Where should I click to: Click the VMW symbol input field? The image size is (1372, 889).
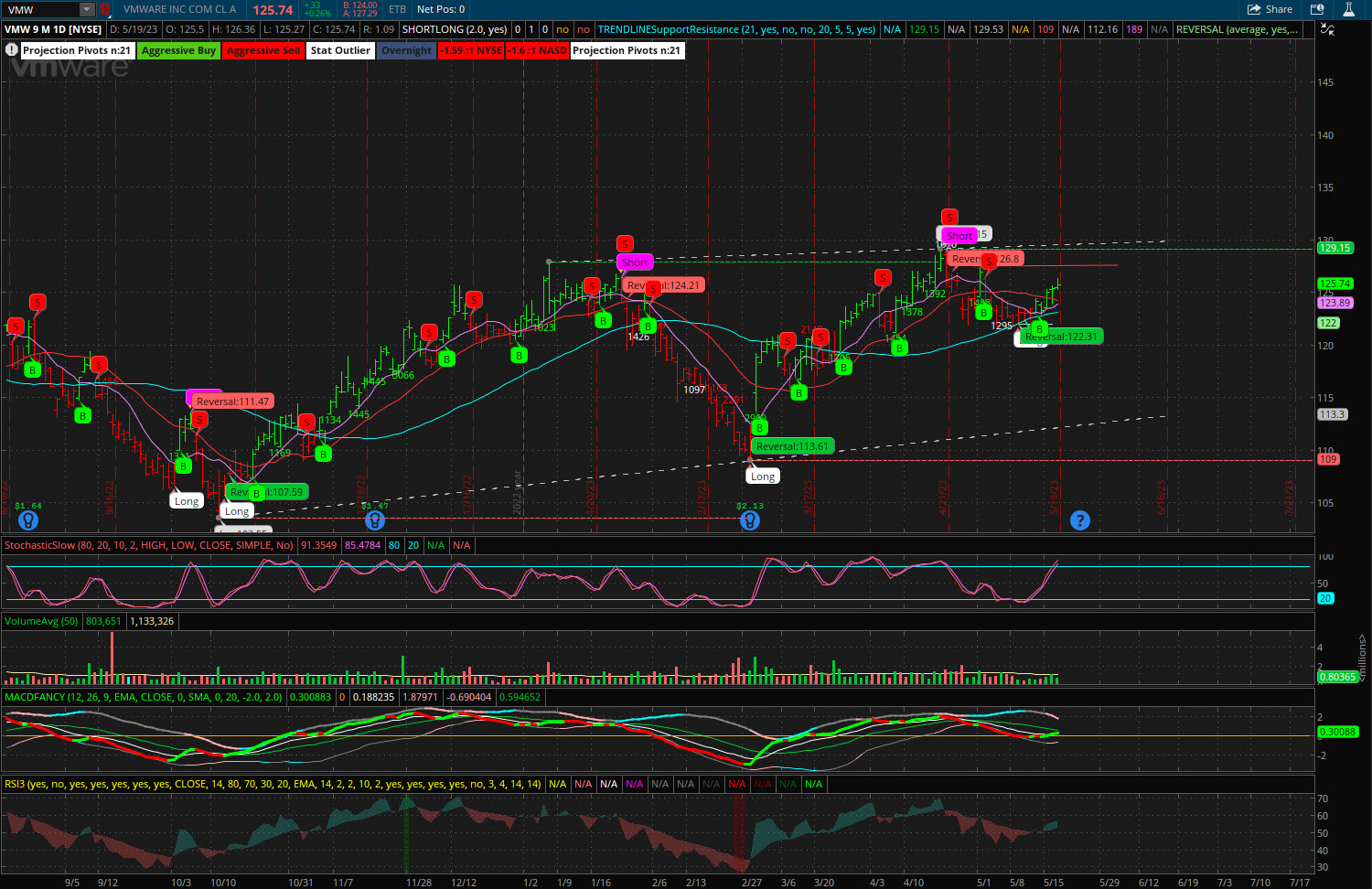(x=41, y=9)
